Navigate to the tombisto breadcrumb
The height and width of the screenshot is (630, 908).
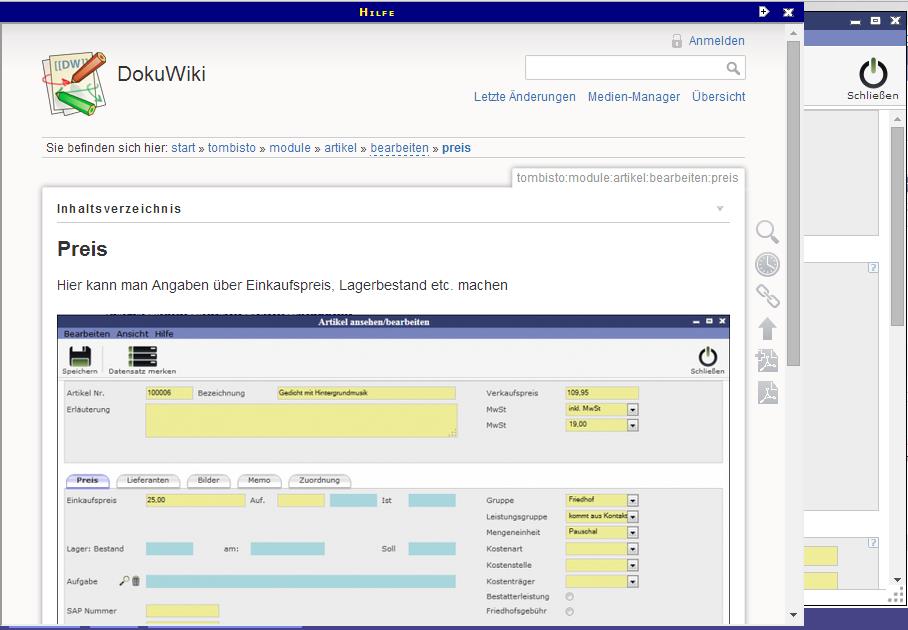coord(232,148)
